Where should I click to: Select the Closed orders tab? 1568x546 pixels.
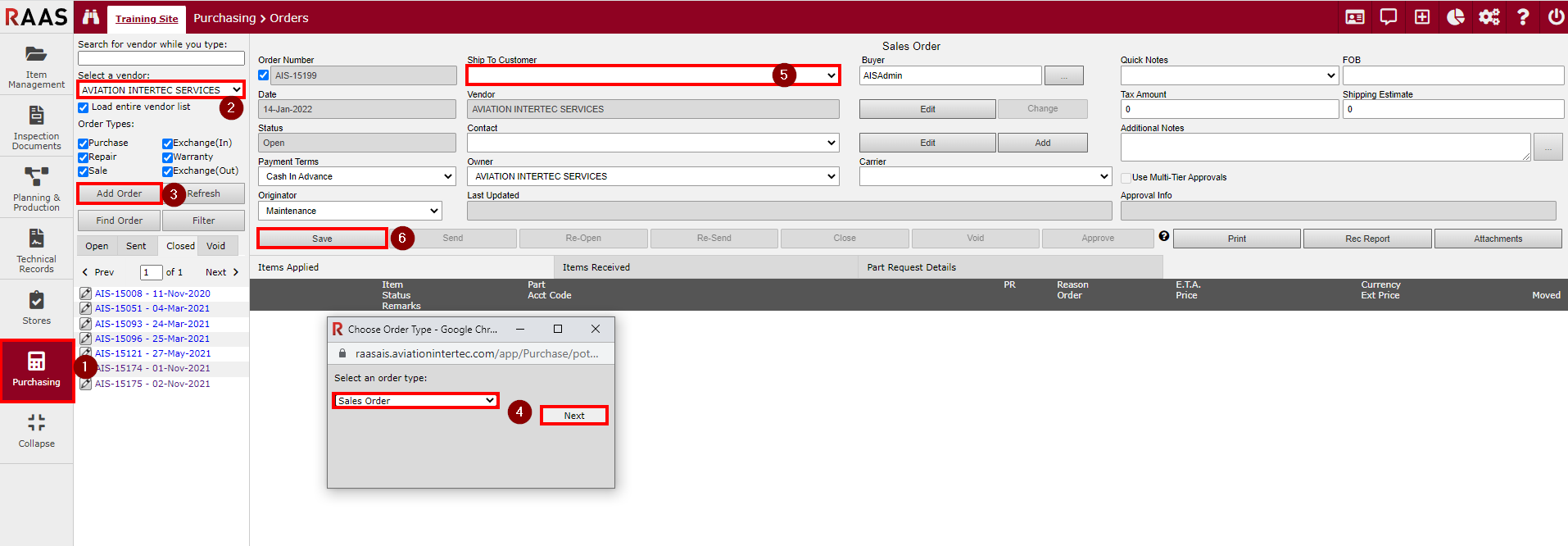click(180, 246)
